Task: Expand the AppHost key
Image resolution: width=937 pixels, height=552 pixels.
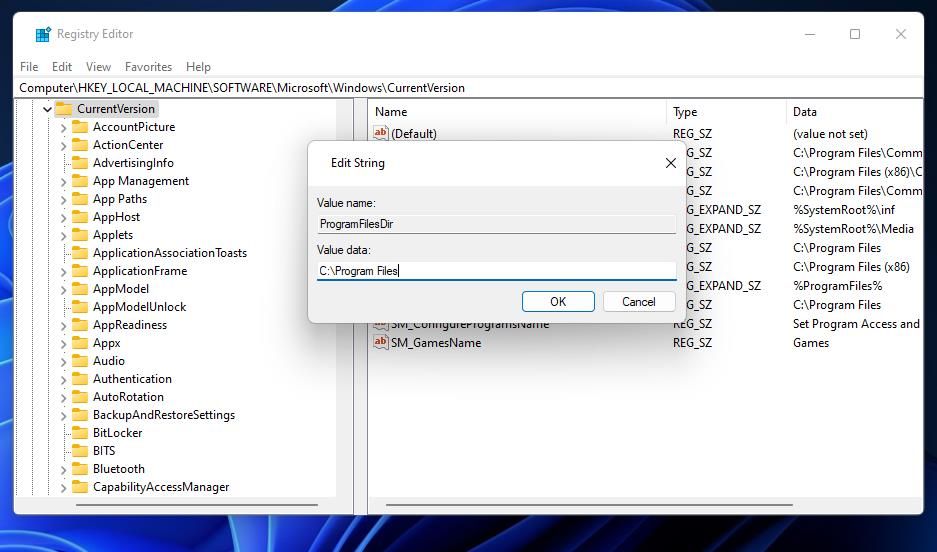Action: [x=63, y=218]
